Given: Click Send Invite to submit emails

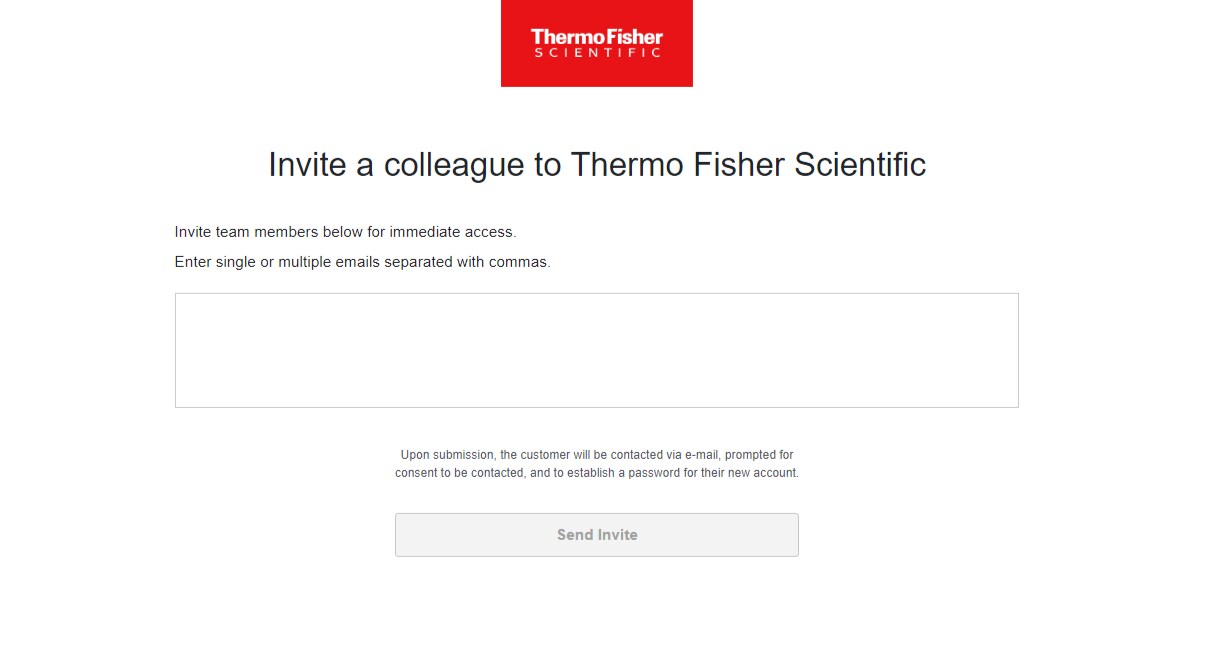Looking at the screenshot, I should click(x=596, y=534).
